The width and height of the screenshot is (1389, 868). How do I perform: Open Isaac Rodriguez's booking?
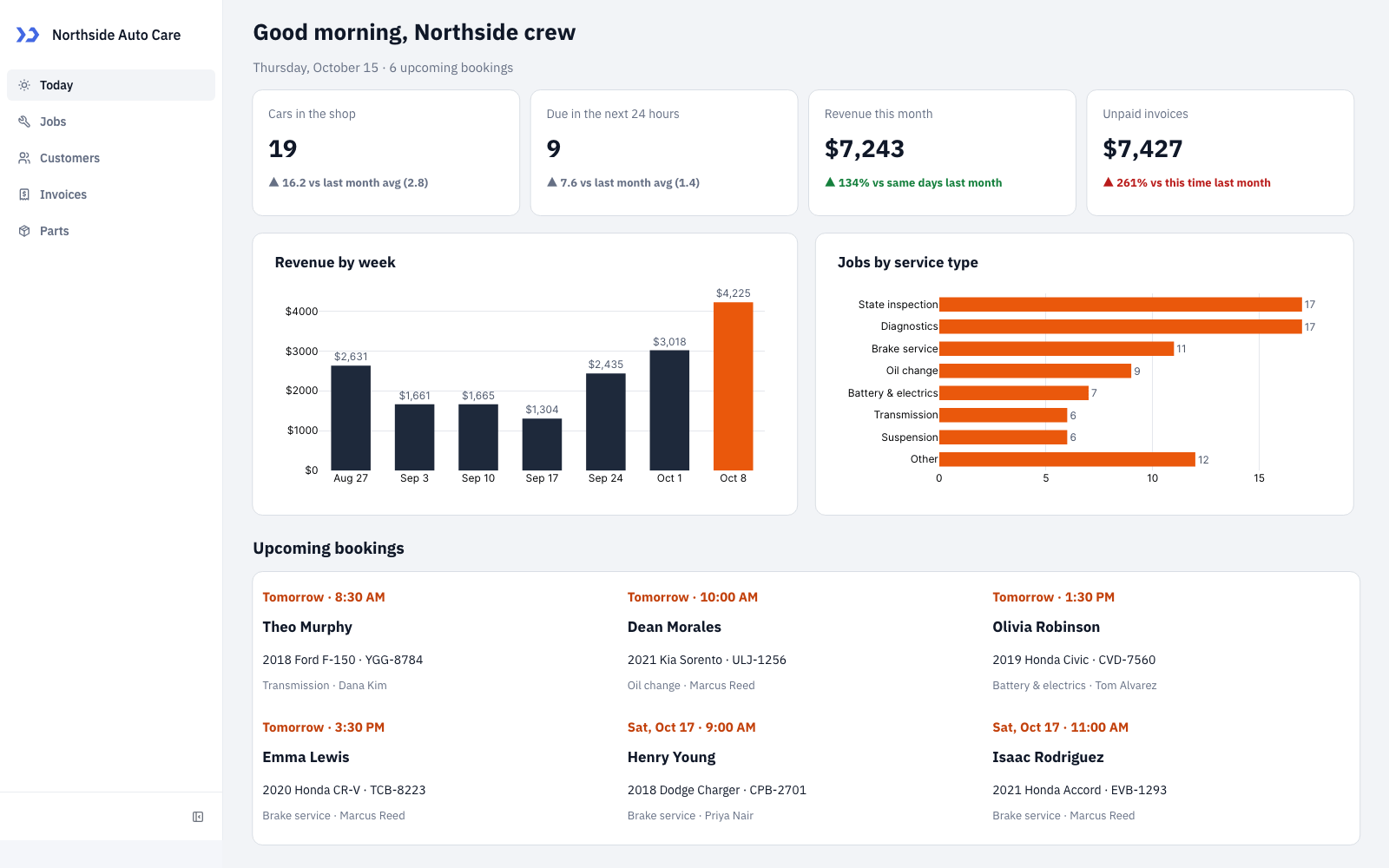point(1170,773)
